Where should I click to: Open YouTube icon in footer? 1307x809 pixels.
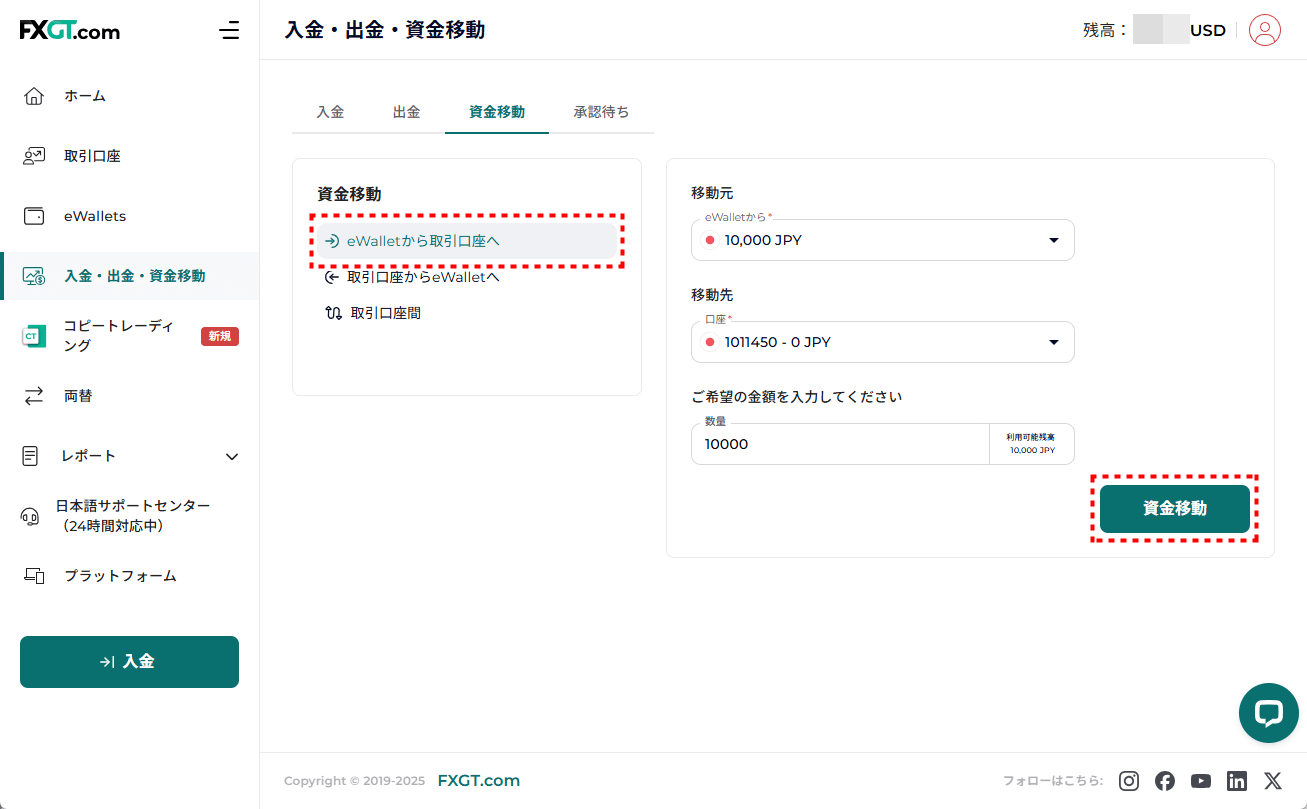(1201, 781)
